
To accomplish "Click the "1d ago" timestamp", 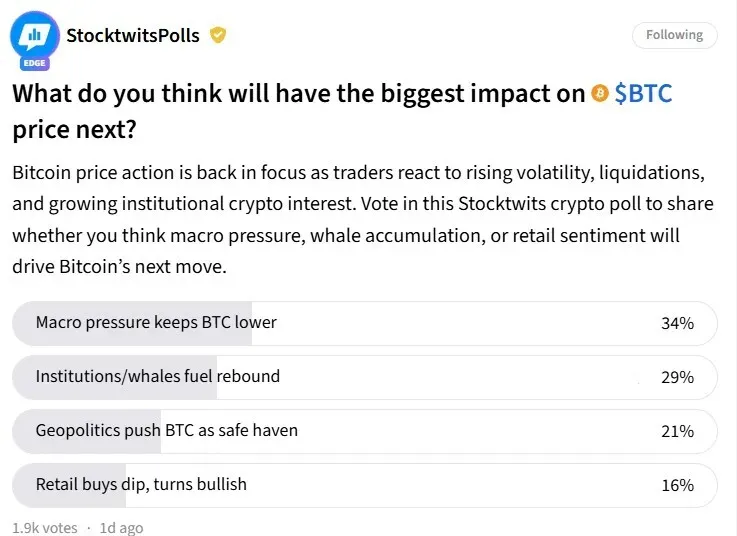I will click(121, 527).
